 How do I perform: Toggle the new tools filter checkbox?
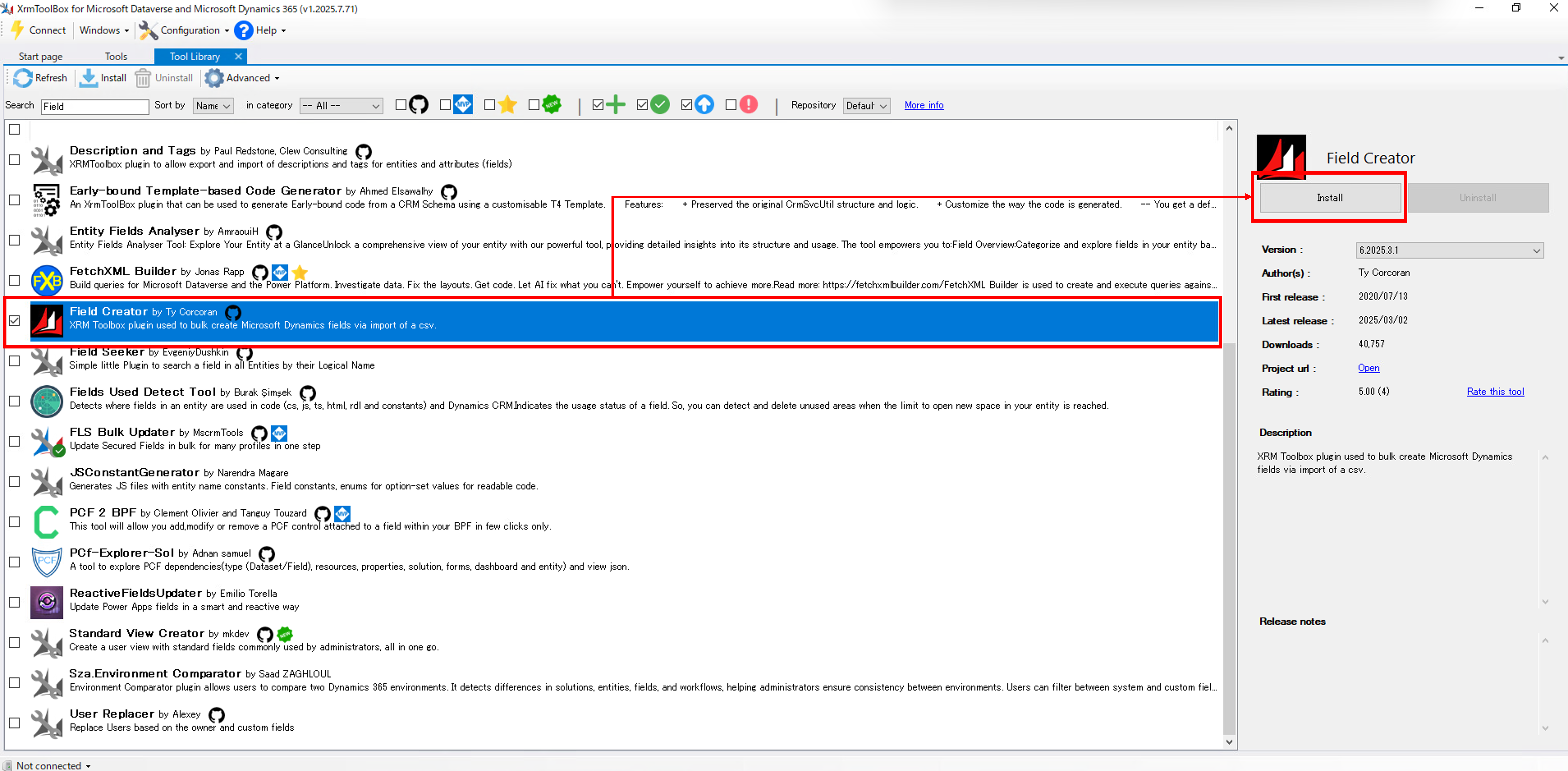[534, 105]
